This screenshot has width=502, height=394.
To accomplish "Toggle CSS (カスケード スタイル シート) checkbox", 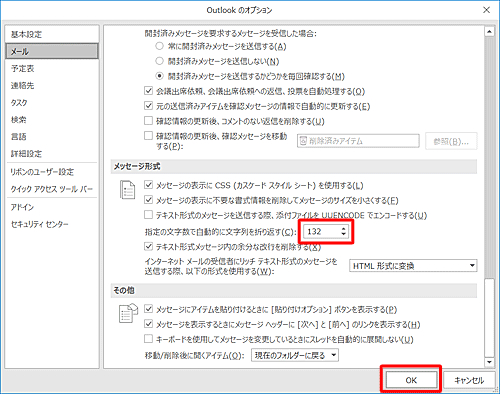I will coord(148,185).
